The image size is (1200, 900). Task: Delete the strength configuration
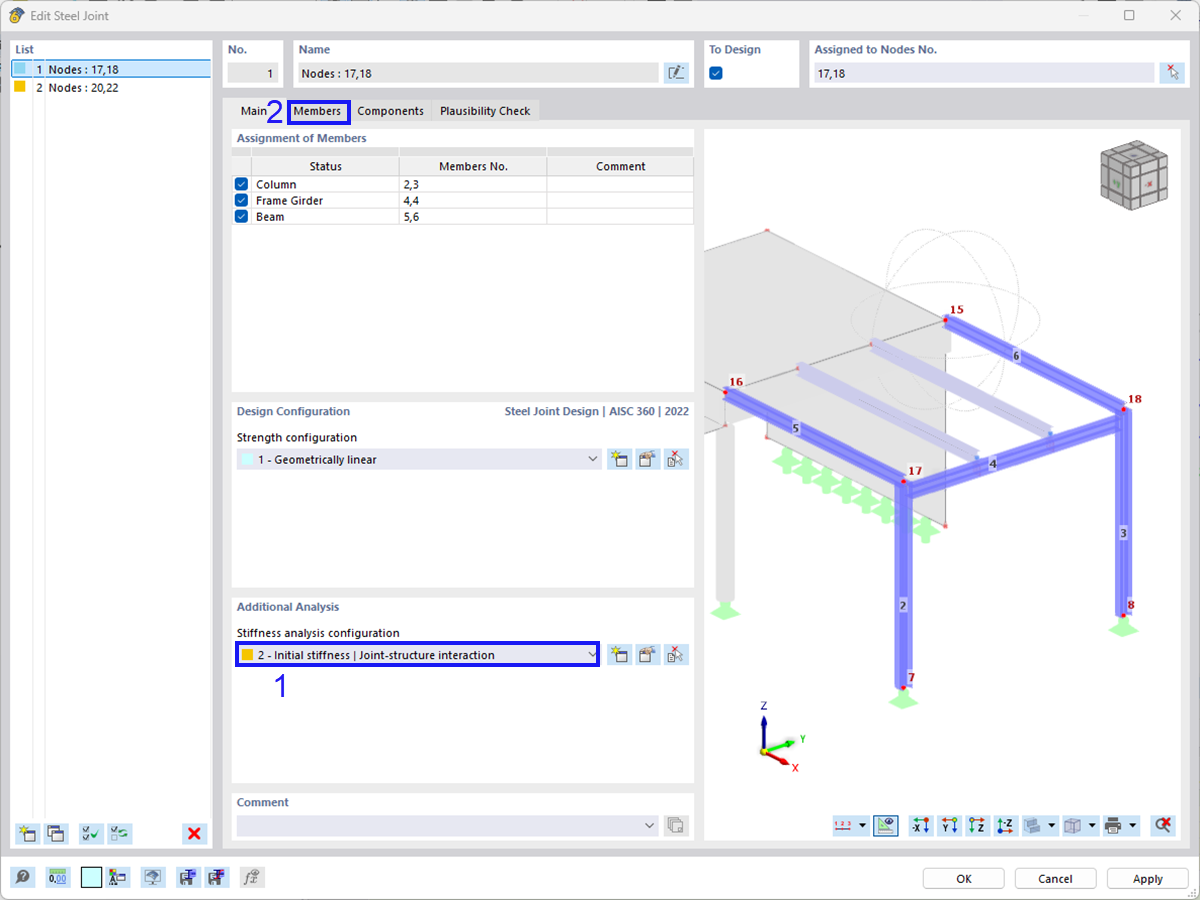(677, 459)
